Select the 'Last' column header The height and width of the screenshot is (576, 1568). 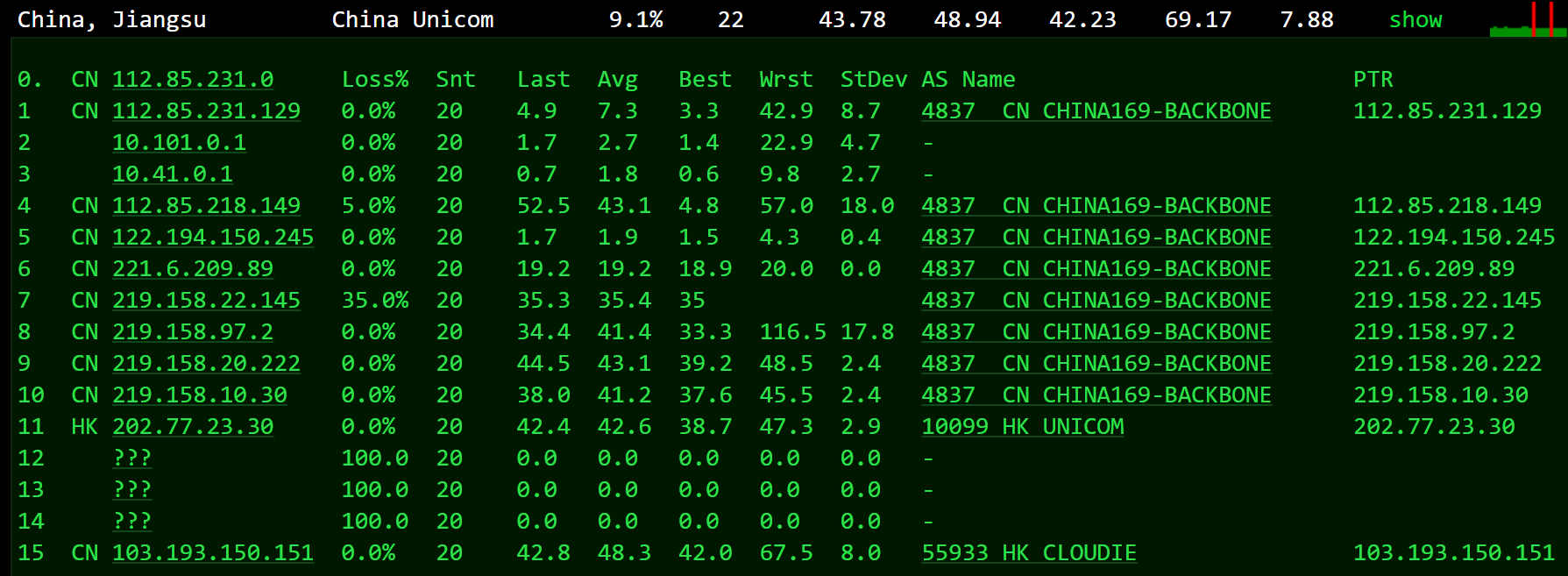pyautogui.click(x=543, y=80)
